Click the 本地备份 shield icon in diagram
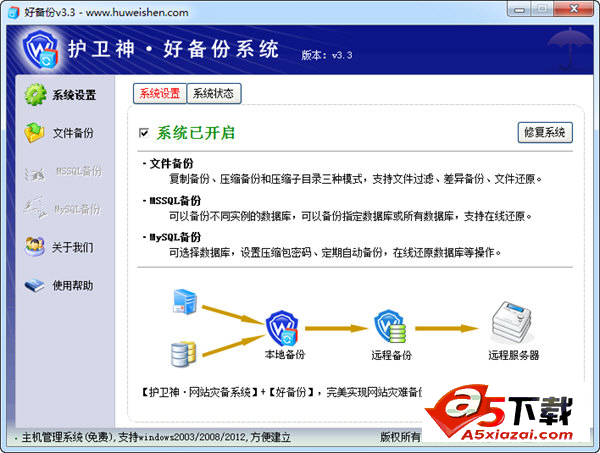The width and height of the screenshot is (600, 453). [x=282, y=328]
